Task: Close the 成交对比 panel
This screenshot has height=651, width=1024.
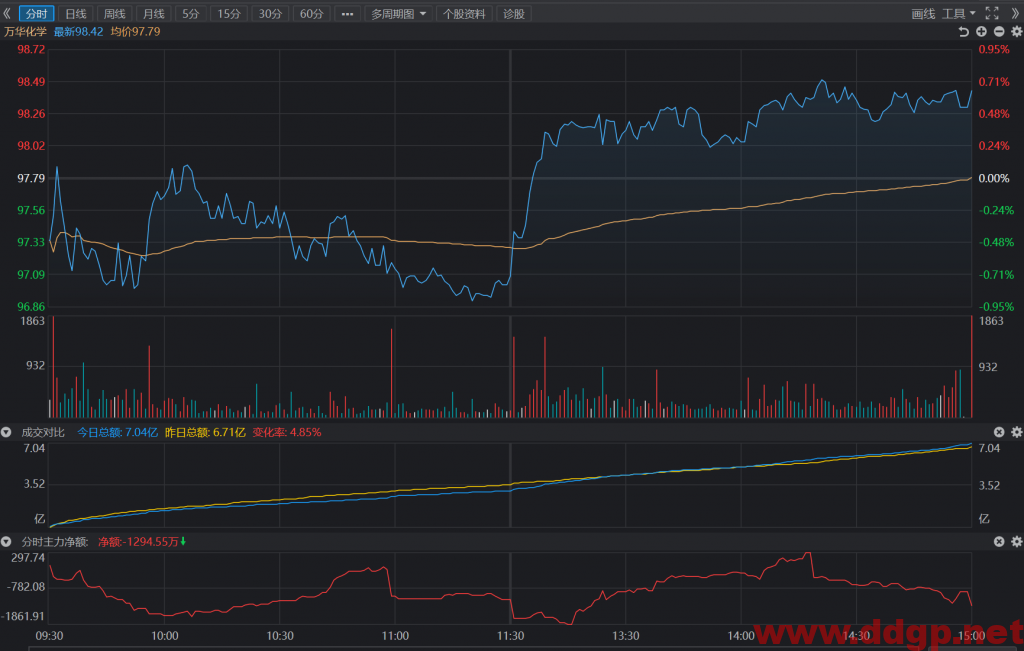Action: point(999,432)
